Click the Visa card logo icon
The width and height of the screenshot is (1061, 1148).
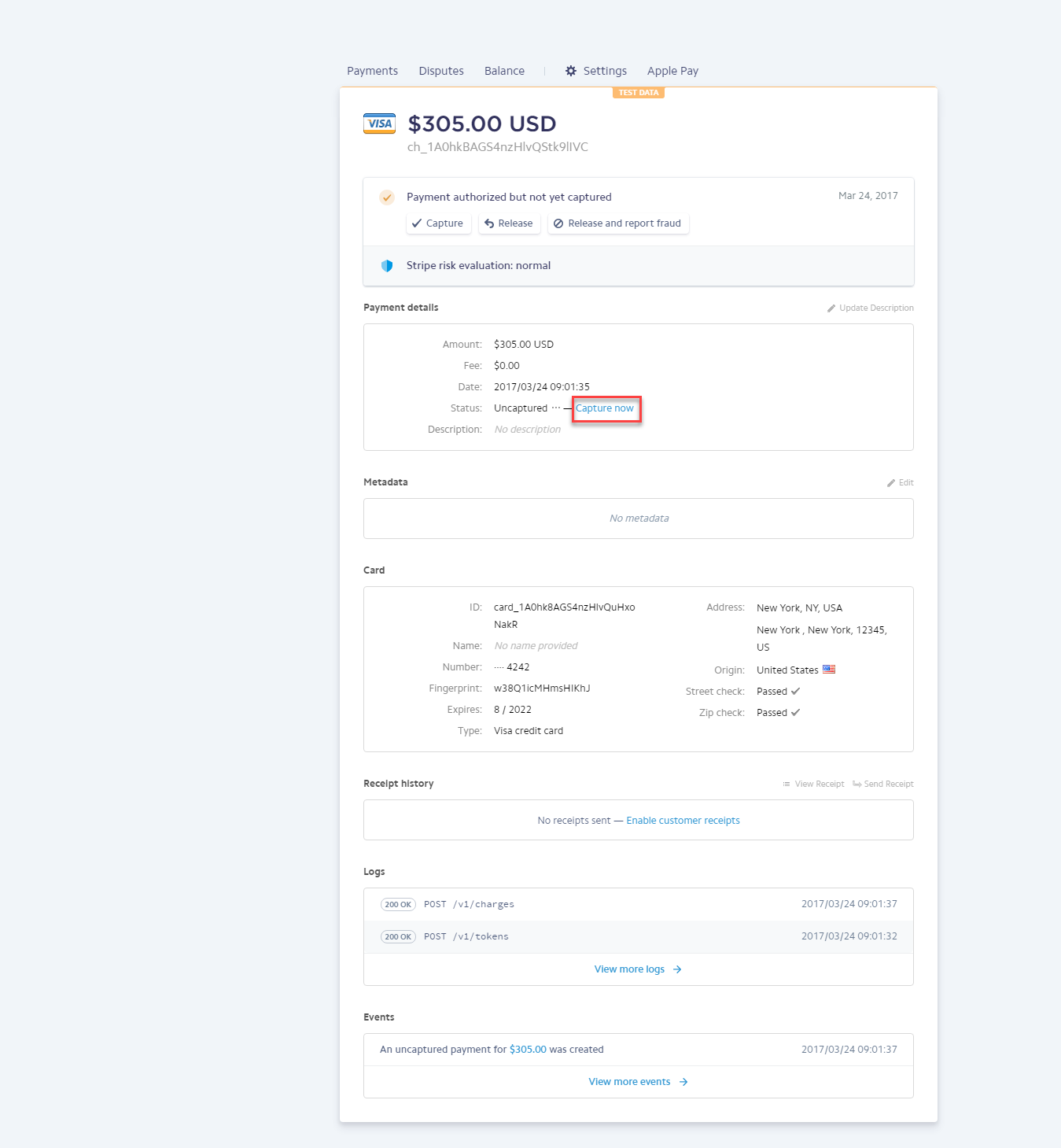coord(379,124)
